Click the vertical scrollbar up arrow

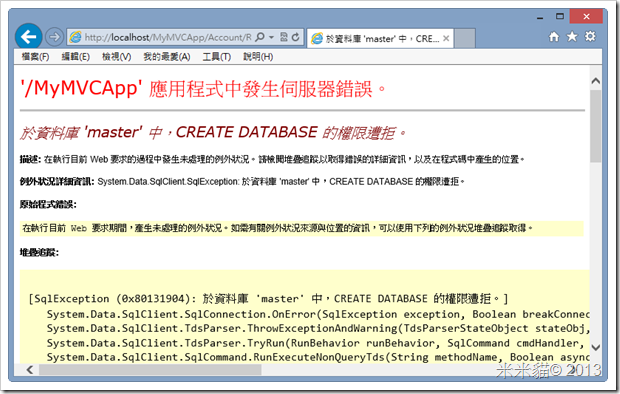pyautogui.click(x=595, y=81)
